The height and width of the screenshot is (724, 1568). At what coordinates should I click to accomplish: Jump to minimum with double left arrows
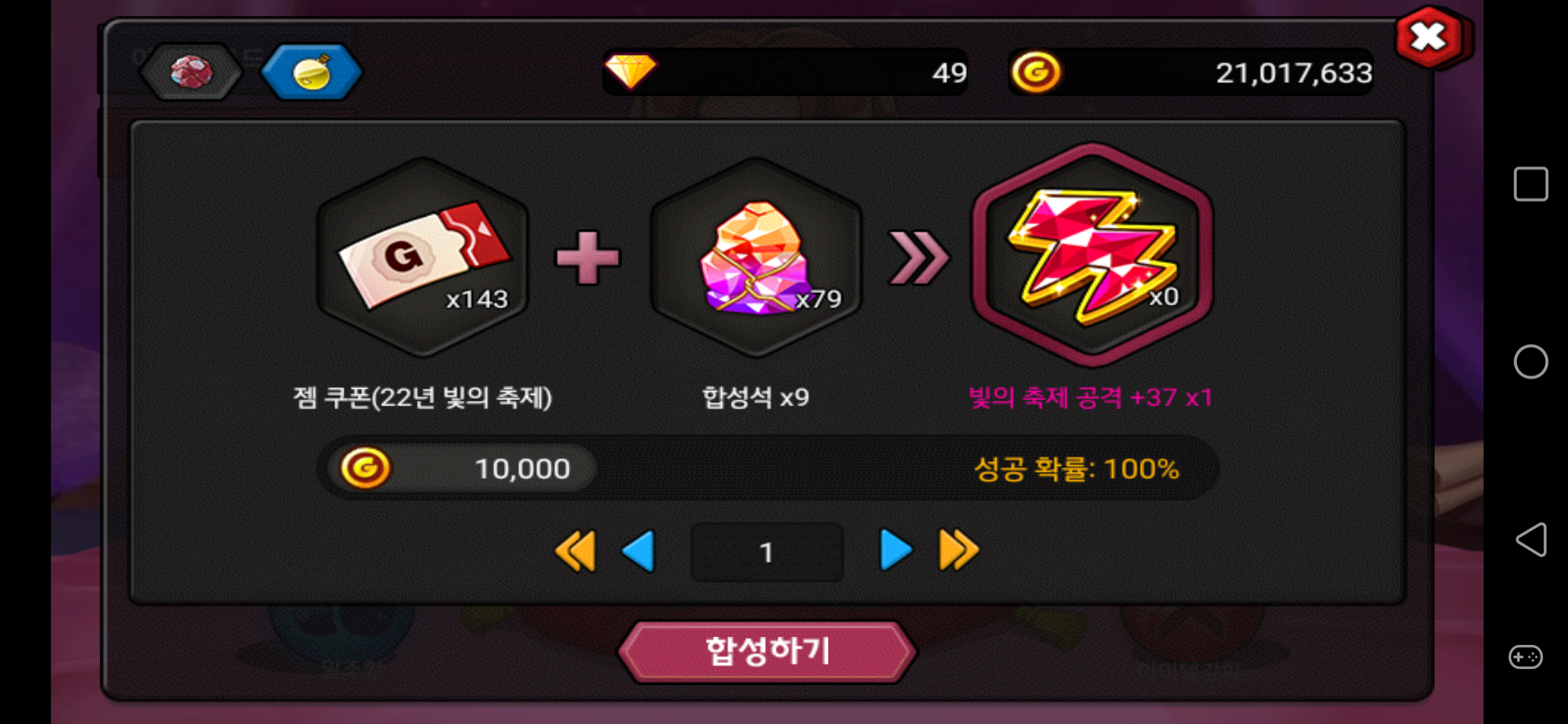(x=576, y=551)
